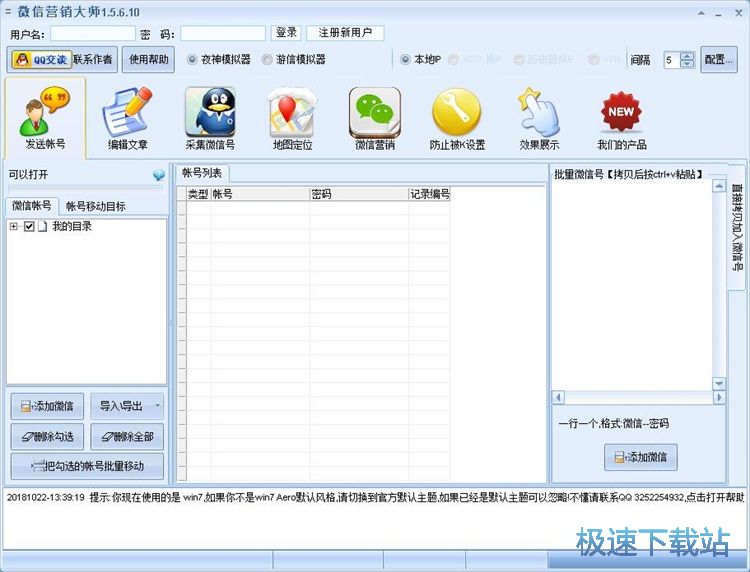Increase the 间隔 interval value
This screenshot has height=572, width=750.
click(687, 55)
